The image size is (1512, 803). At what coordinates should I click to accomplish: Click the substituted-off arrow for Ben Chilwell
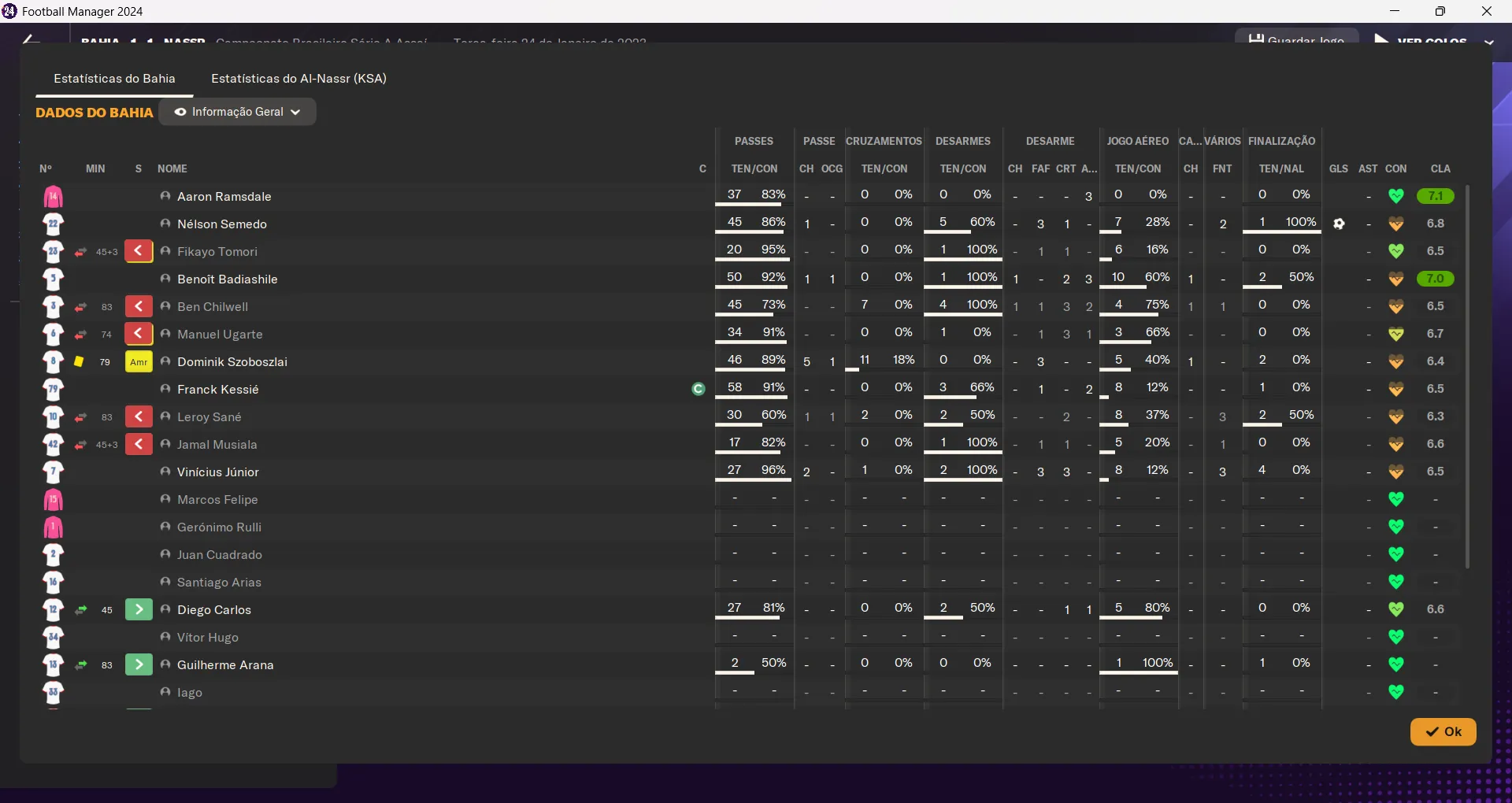(139, 307)
